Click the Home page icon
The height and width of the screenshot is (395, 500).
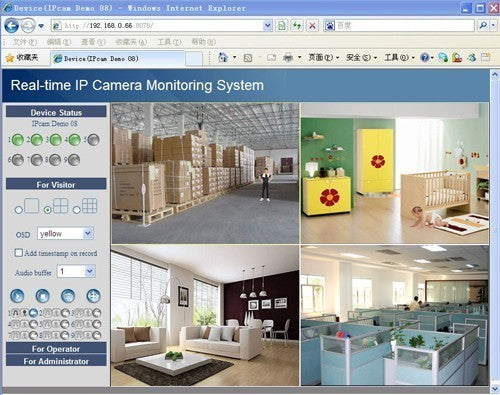[x=223, y=58]
